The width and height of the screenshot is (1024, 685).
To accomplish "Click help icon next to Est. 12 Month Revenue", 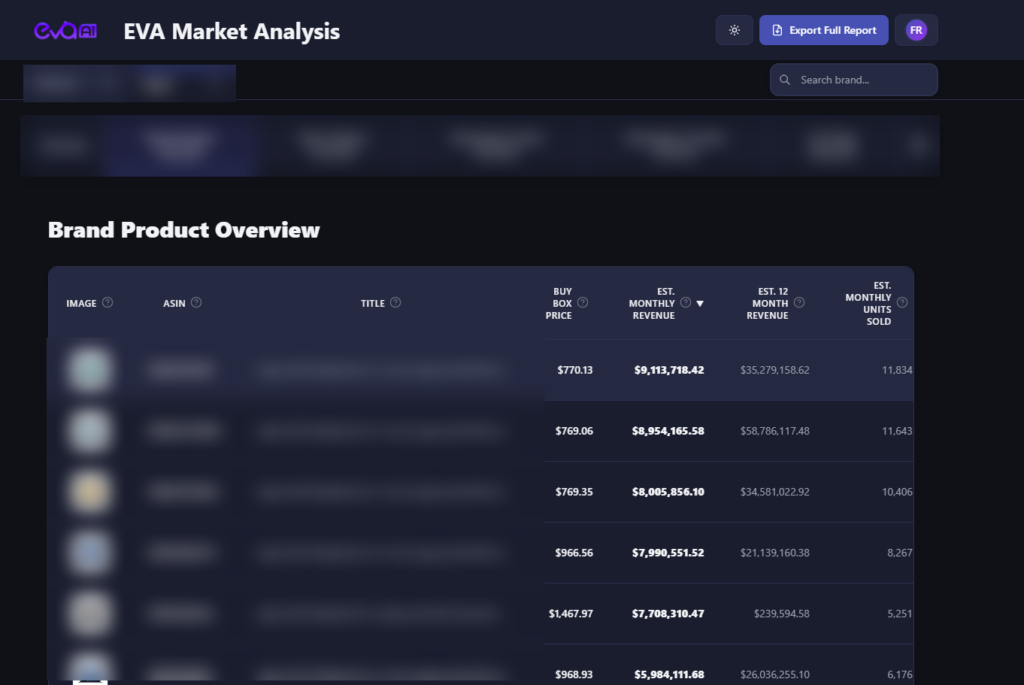I will coord(799,303).
